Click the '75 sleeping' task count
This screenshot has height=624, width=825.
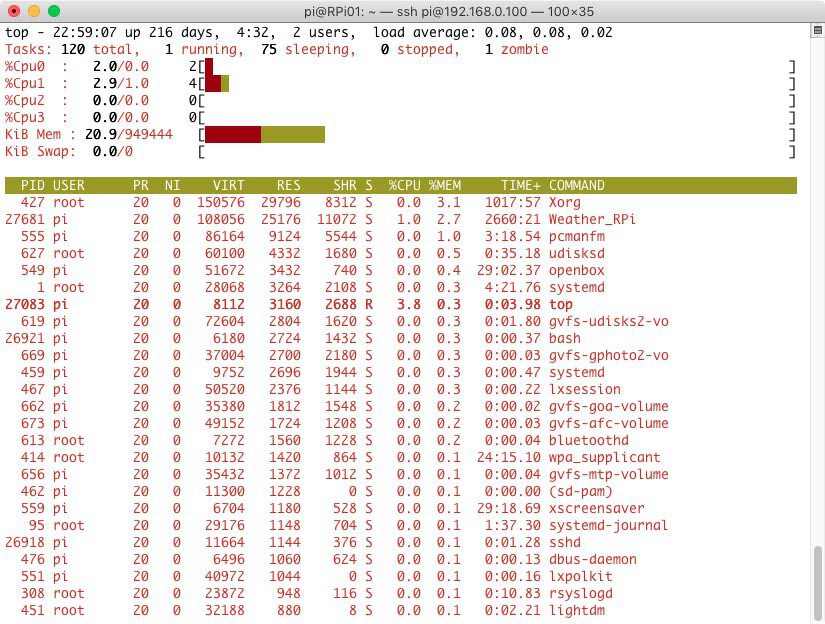(x=308, y=49)
